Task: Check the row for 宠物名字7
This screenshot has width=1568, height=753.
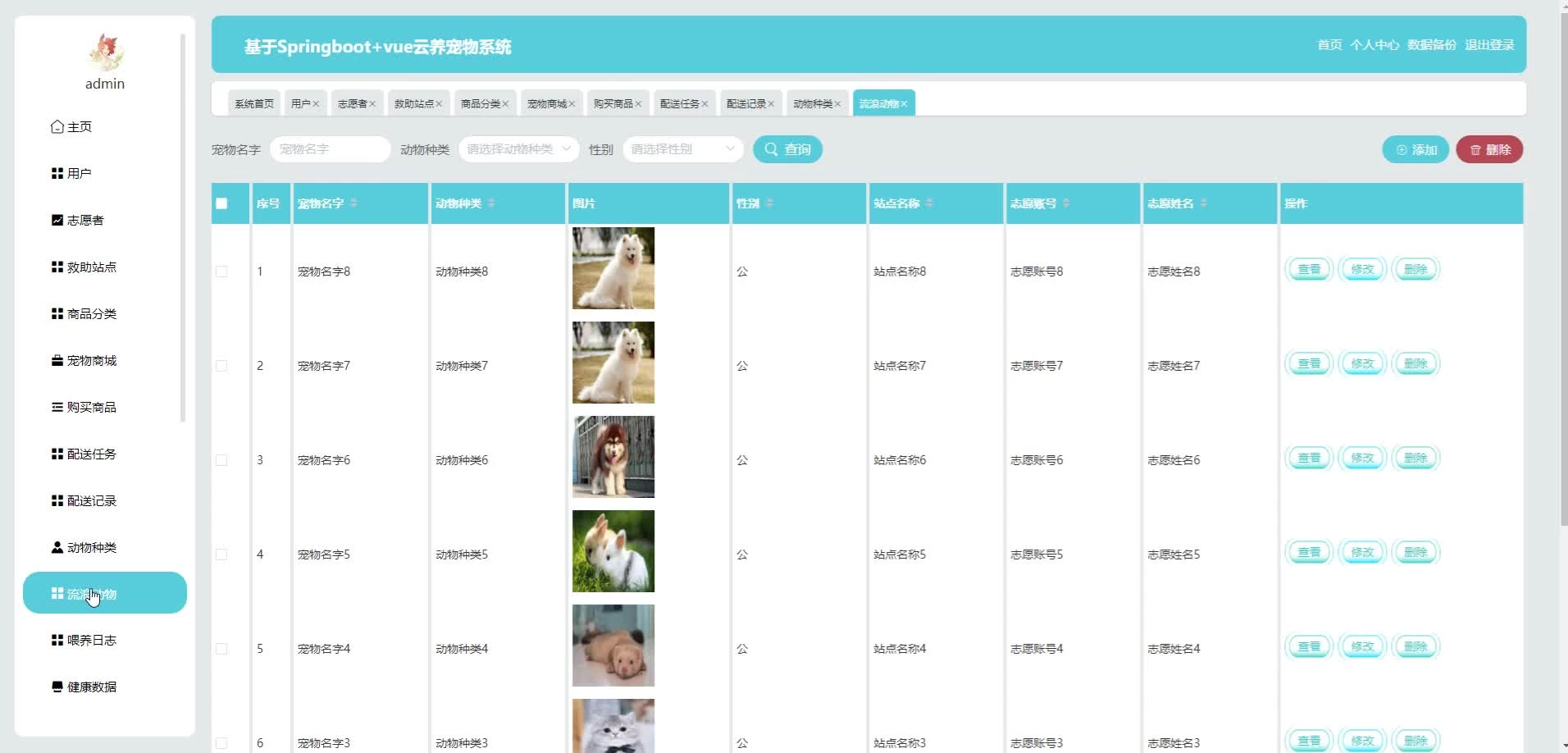Action: click(221, 366)
